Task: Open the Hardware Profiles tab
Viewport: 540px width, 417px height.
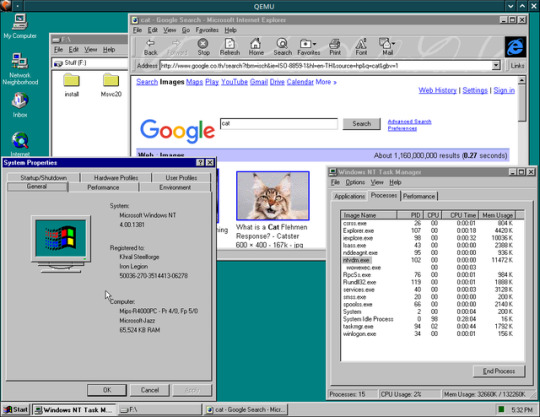Action: tap(116, 178)
